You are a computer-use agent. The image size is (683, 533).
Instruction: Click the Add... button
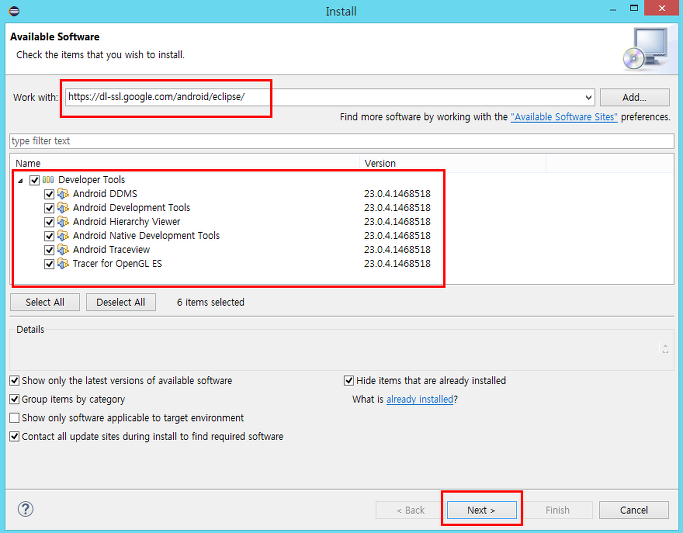[635, 97]
